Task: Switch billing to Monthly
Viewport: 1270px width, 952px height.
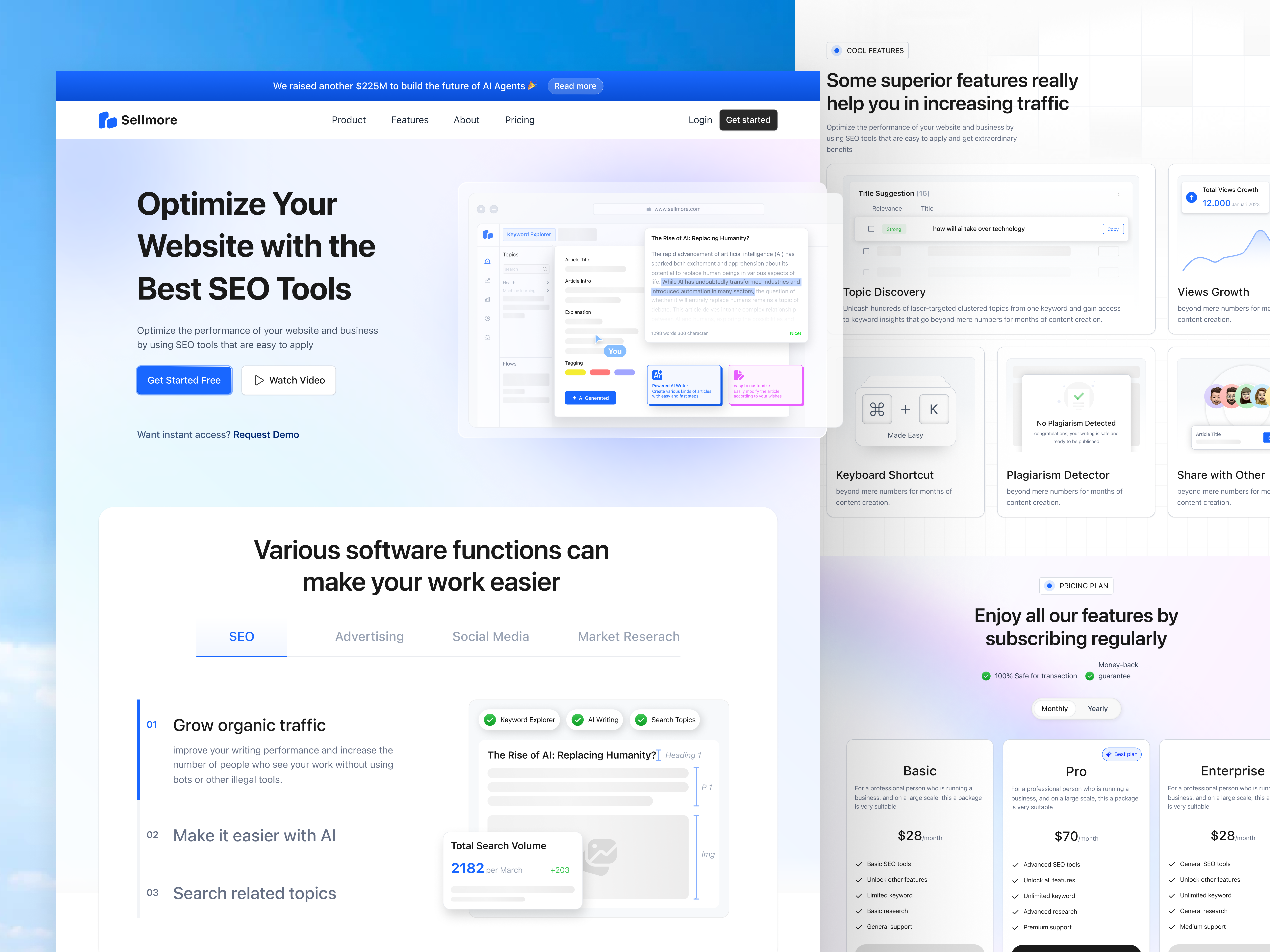Action: pos(1055,709)
